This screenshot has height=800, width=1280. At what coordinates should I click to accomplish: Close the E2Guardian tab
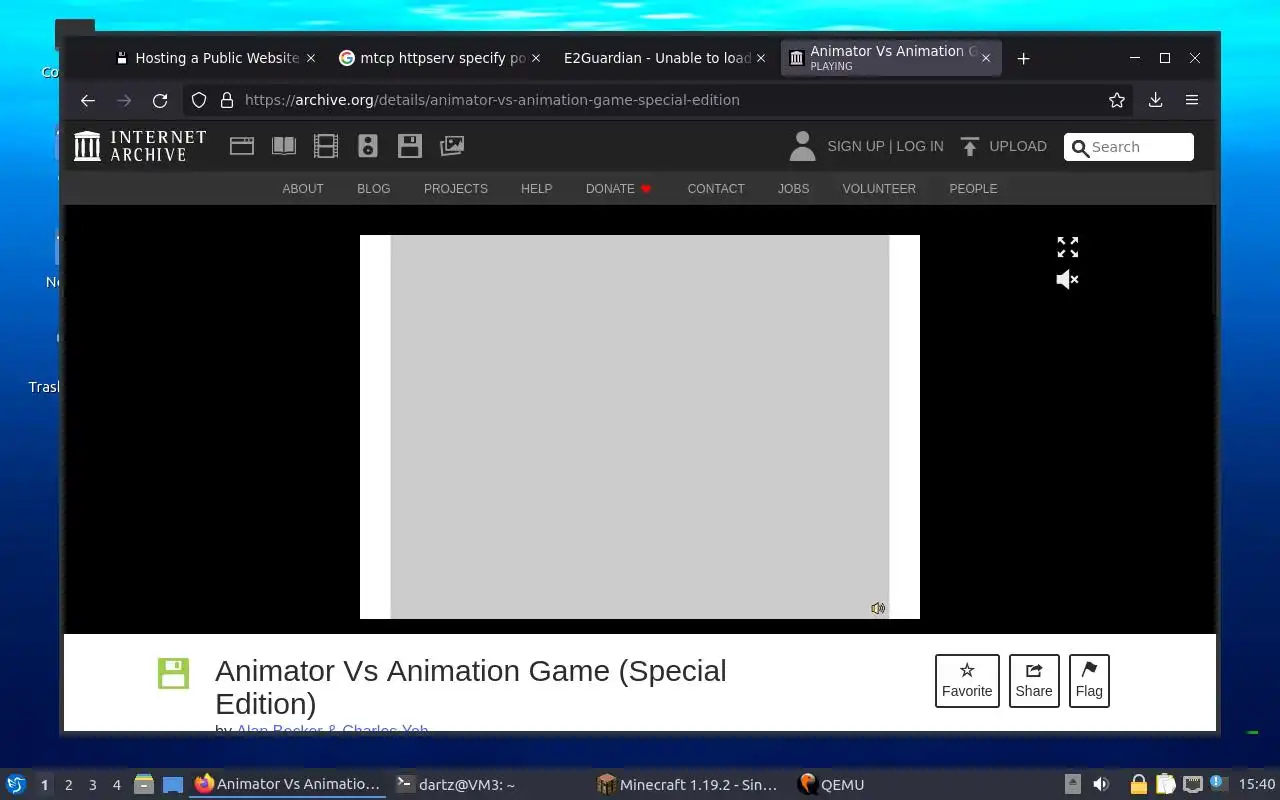761,58
